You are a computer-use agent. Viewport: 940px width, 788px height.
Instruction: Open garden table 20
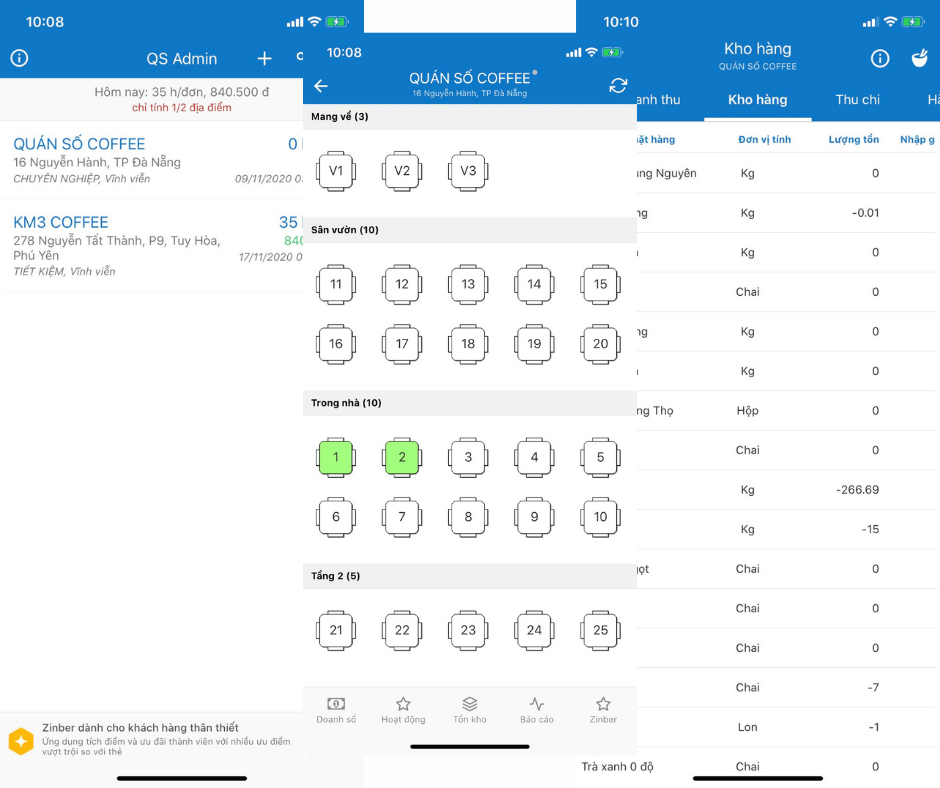point(600,344)
